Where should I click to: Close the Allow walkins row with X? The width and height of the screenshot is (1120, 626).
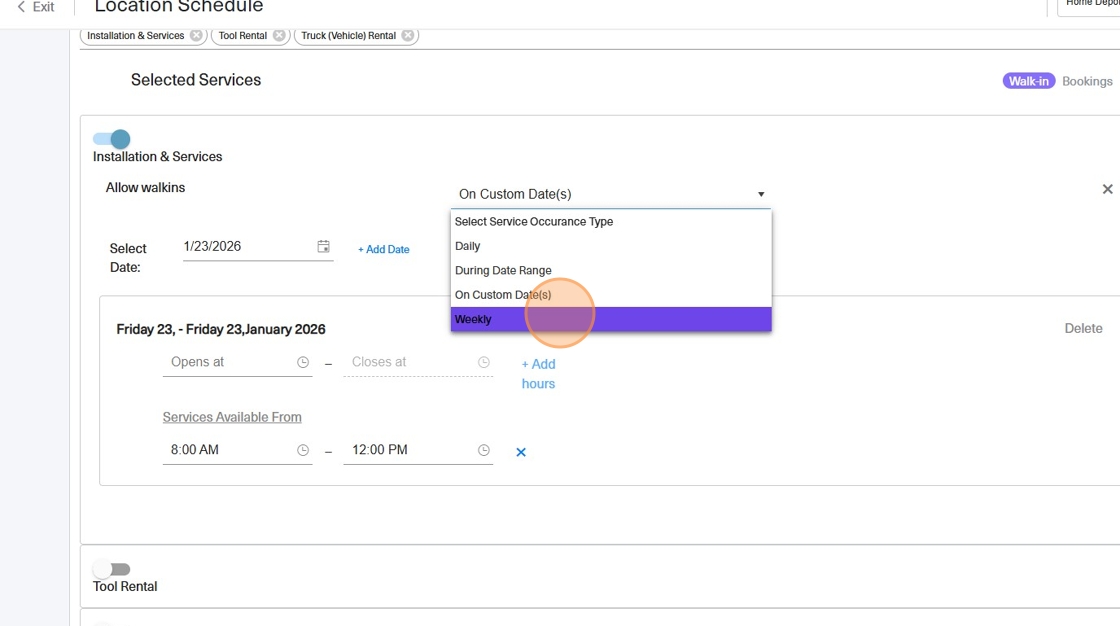1107,189
